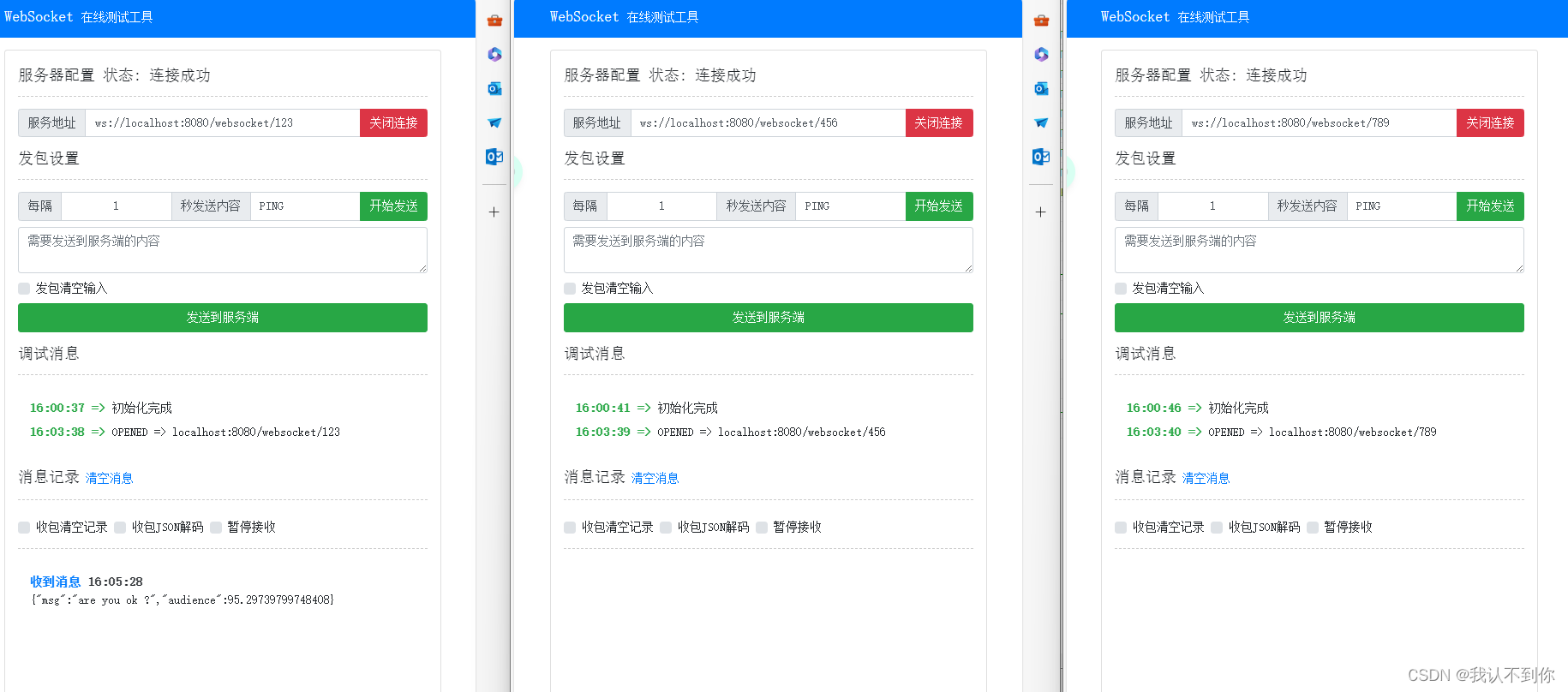Click the 16:00:46 初始化完成 log line

(x=1198, y=408)
